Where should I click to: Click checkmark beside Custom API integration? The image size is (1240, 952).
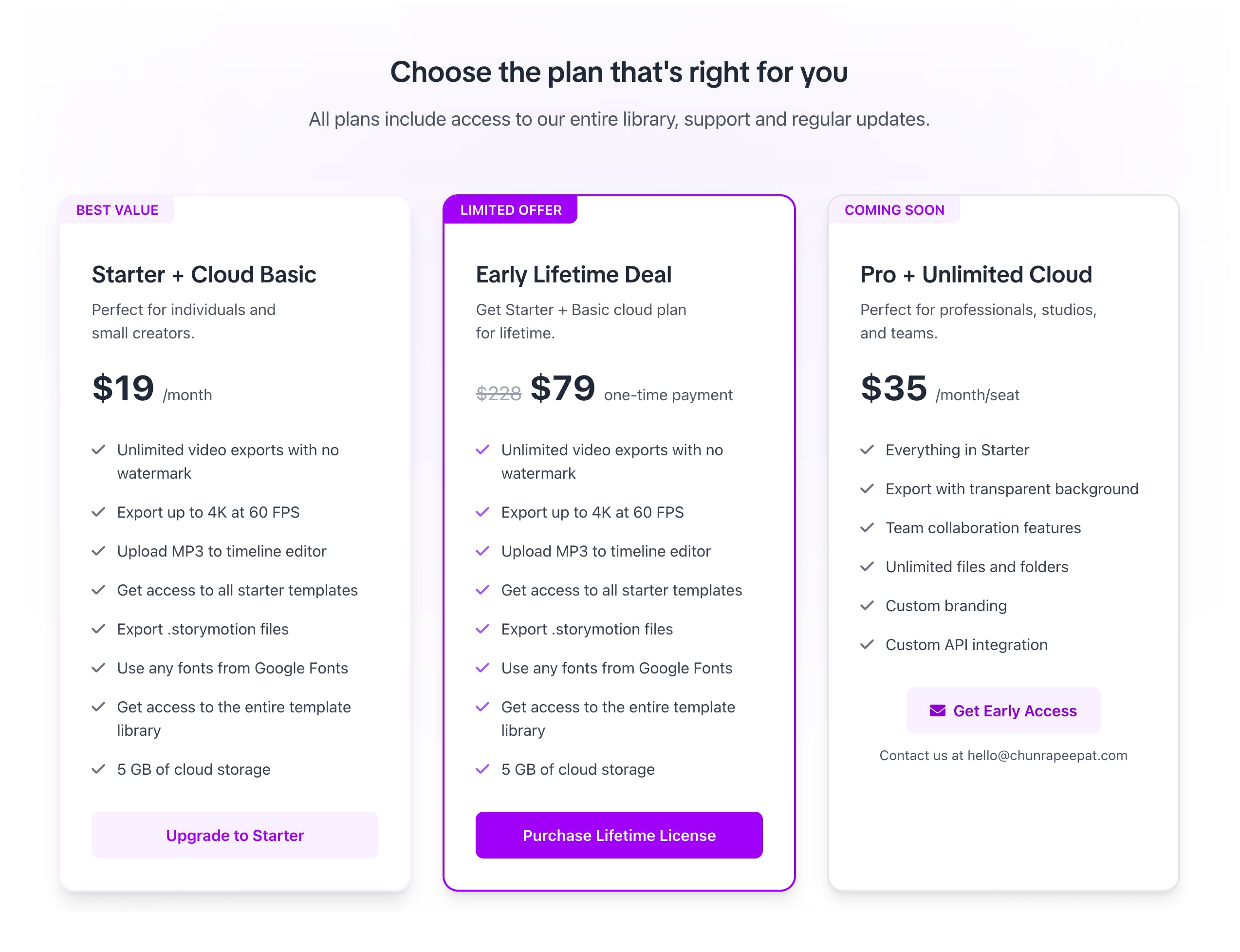pyautogui.click(x=867, y=644)
